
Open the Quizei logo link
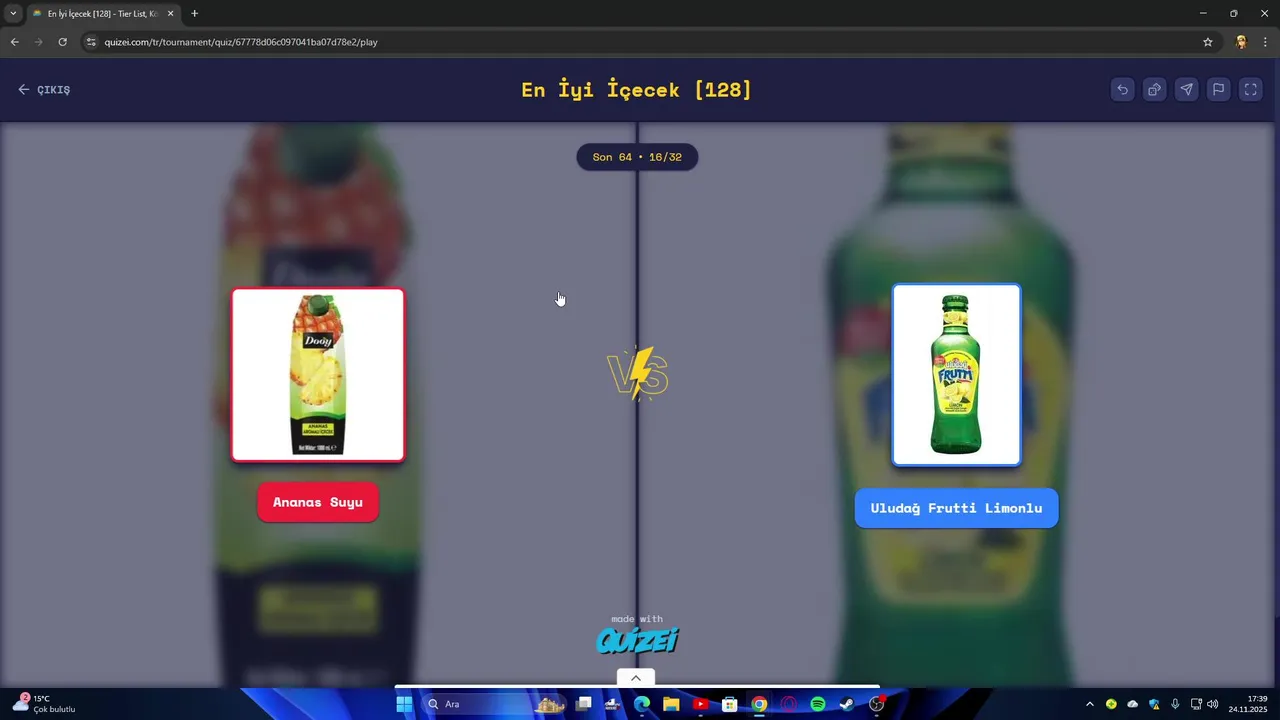(637, 639)
